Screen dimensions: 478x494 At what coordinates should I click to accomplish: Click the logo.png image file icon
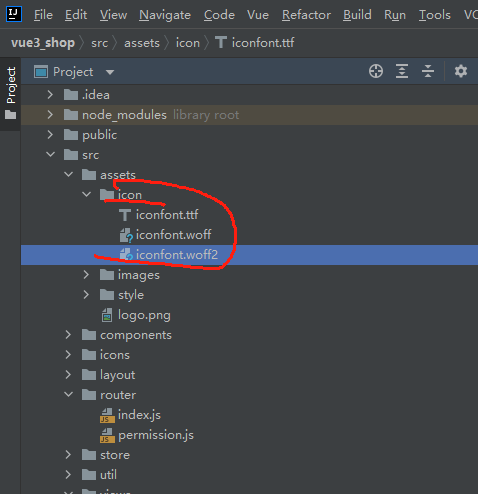pos(107,315)
